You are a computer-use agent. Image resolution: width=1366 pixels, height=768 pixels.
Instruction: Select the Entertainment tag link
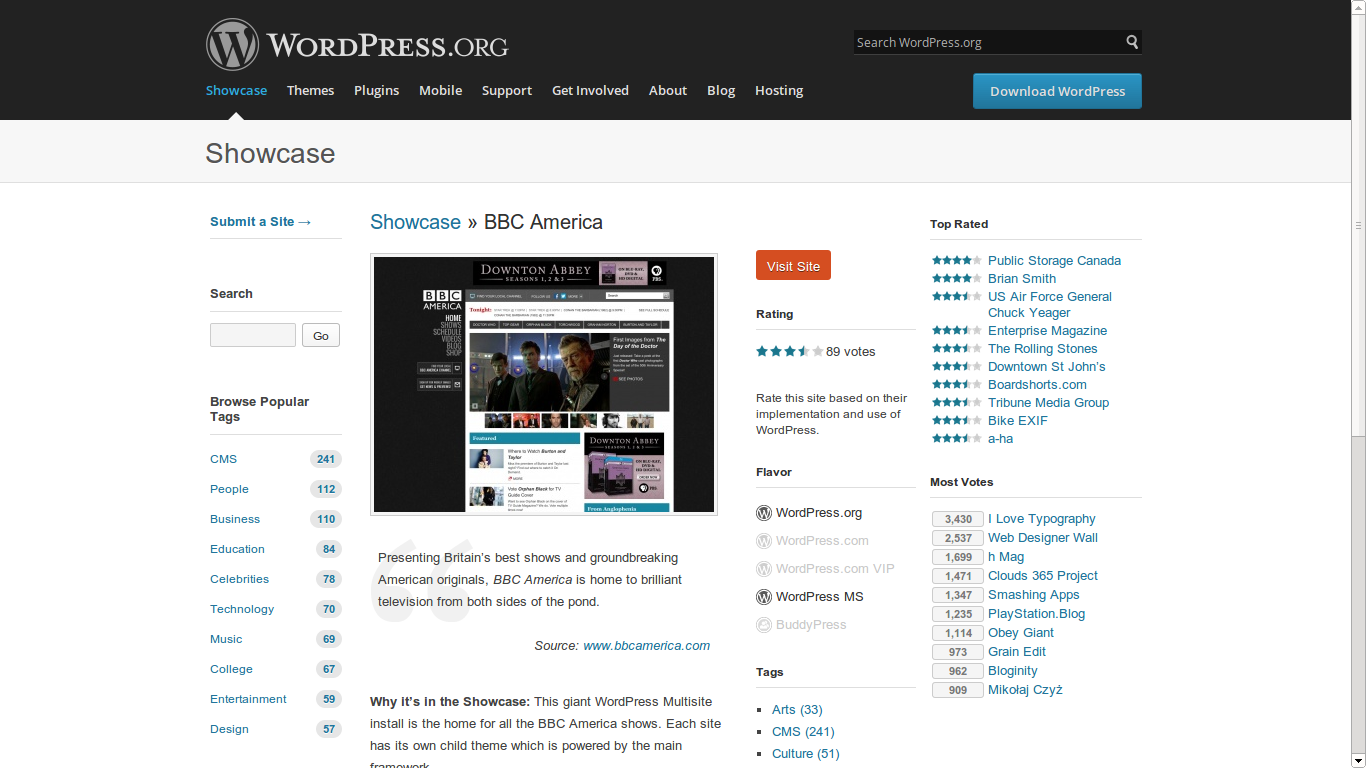(248, 699)
